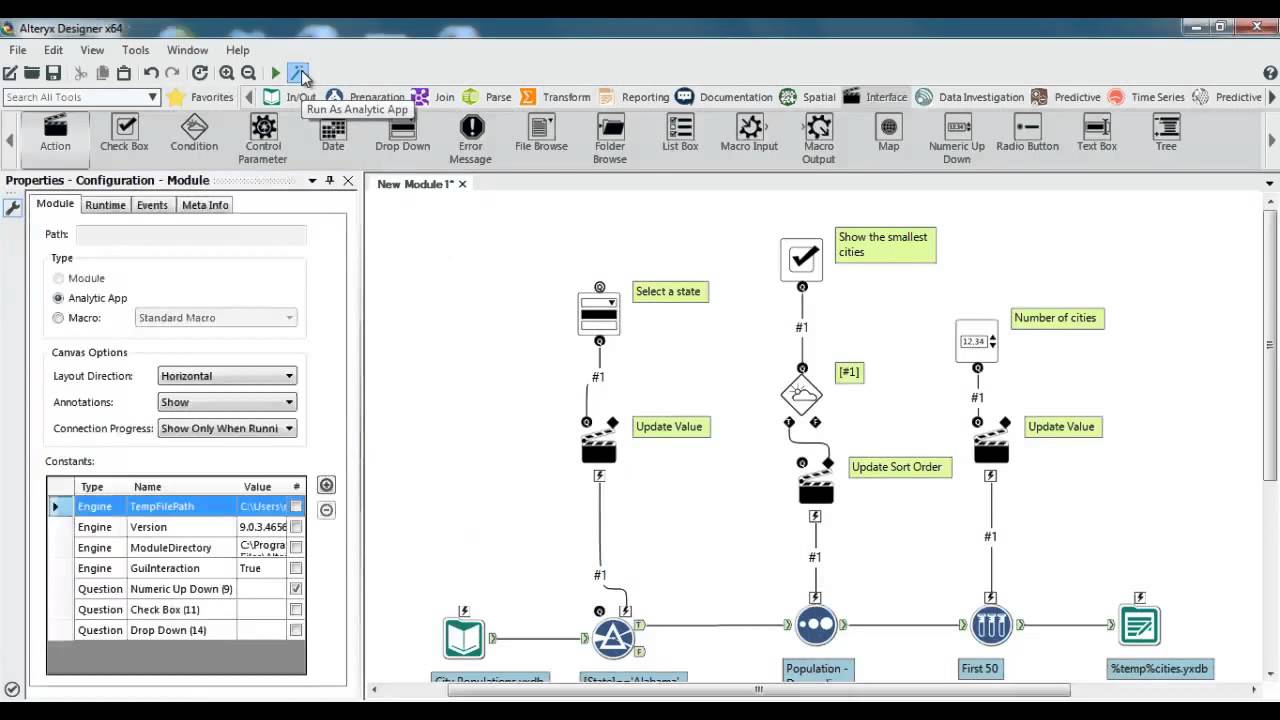1280x720 pixels.
Task: Toggle the checkbox for Check Box (11)
Action: tap(296, 610)
